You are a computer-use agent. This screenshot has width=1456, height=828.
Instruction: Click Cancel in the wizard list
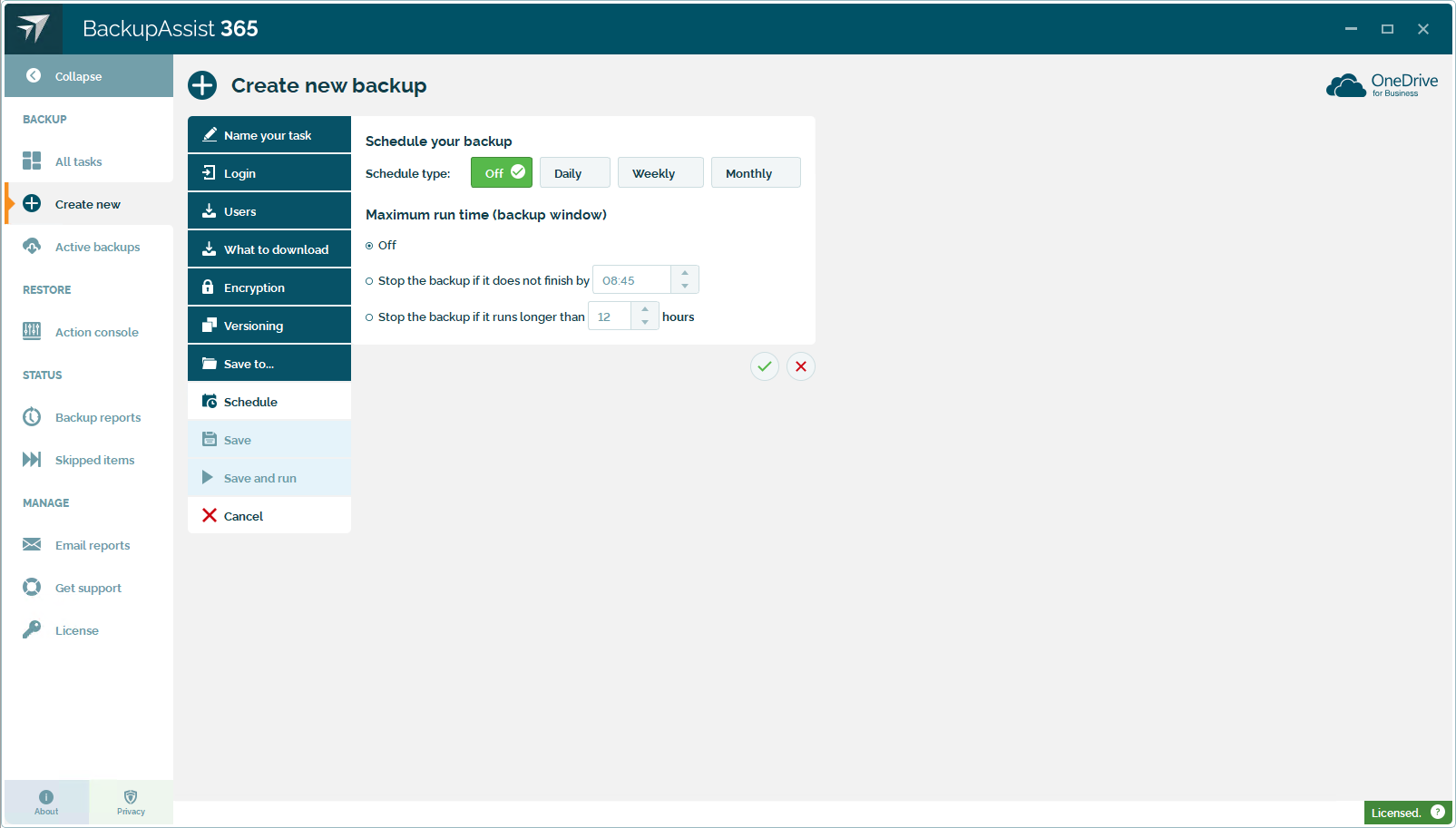269,515
